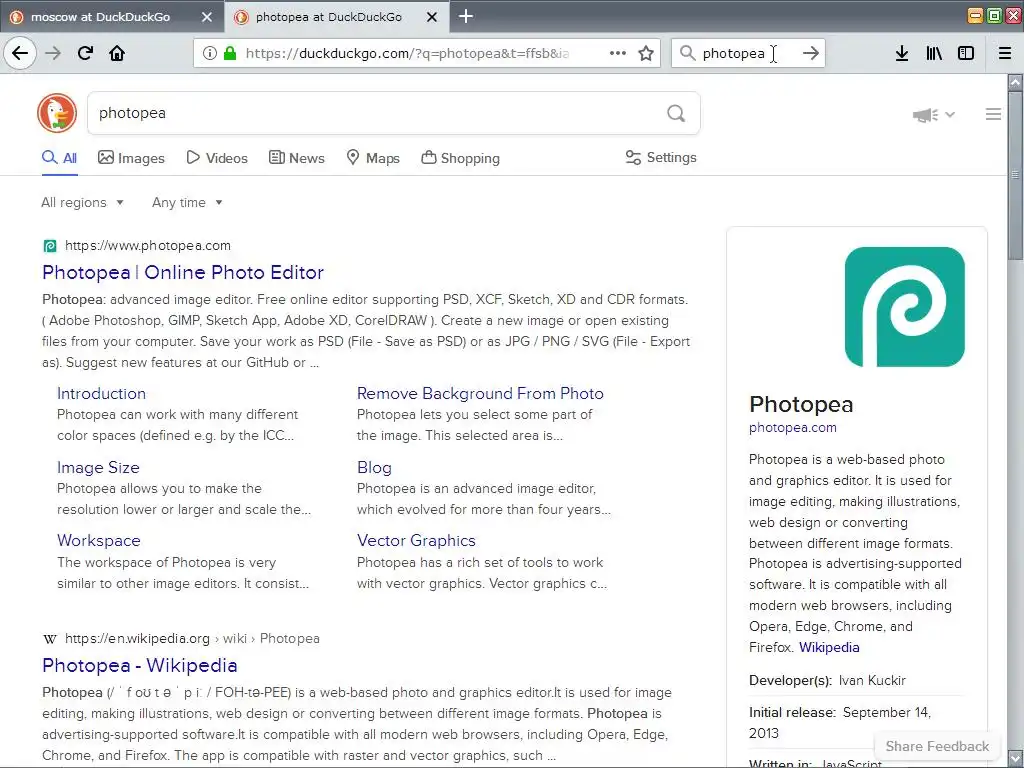
Task: Open the Image Size sitelink
Action: click(x=98, y=467)
